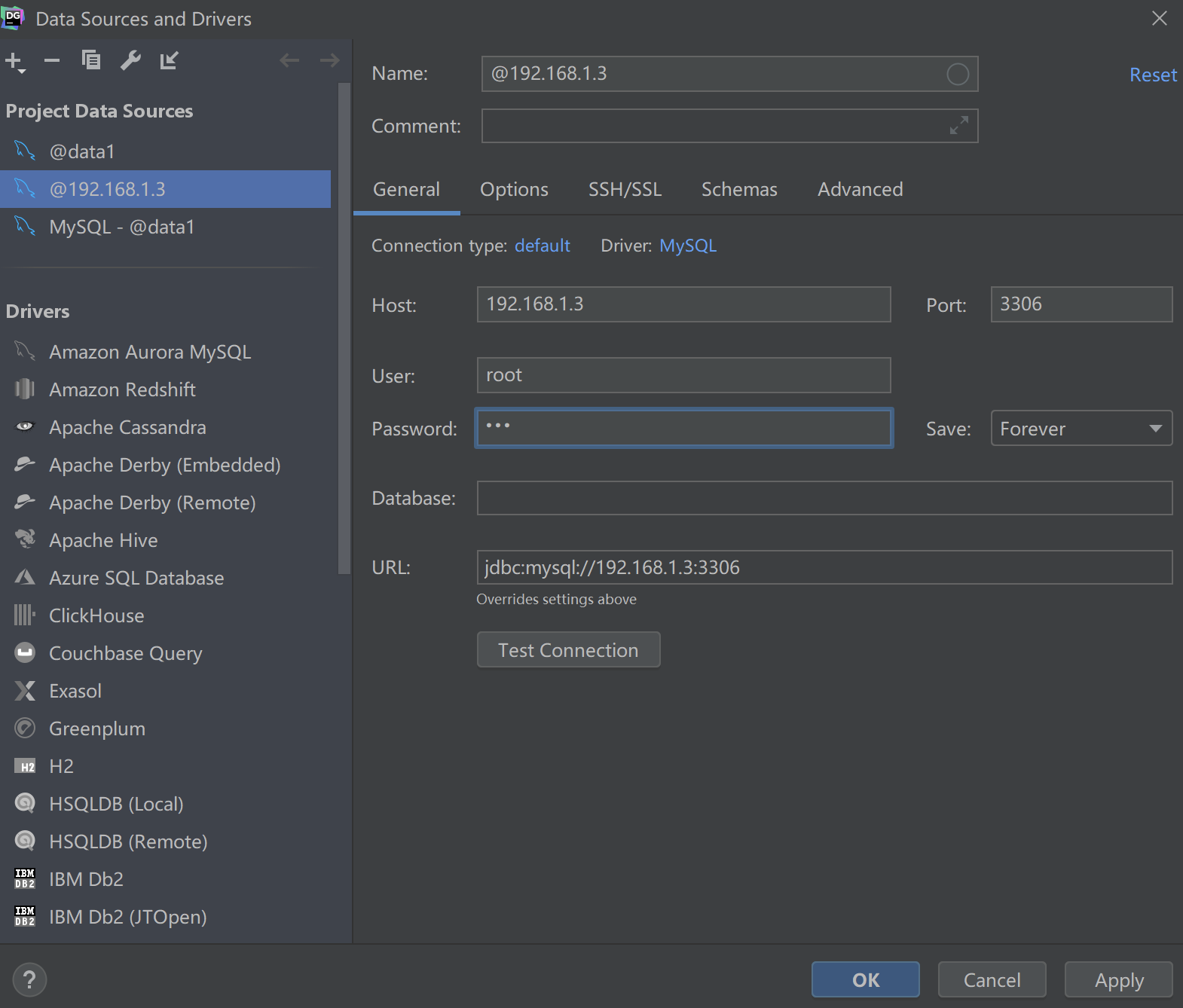Click the MySQL driver link
The image size is (1183, 1008).
coord(688,246)
